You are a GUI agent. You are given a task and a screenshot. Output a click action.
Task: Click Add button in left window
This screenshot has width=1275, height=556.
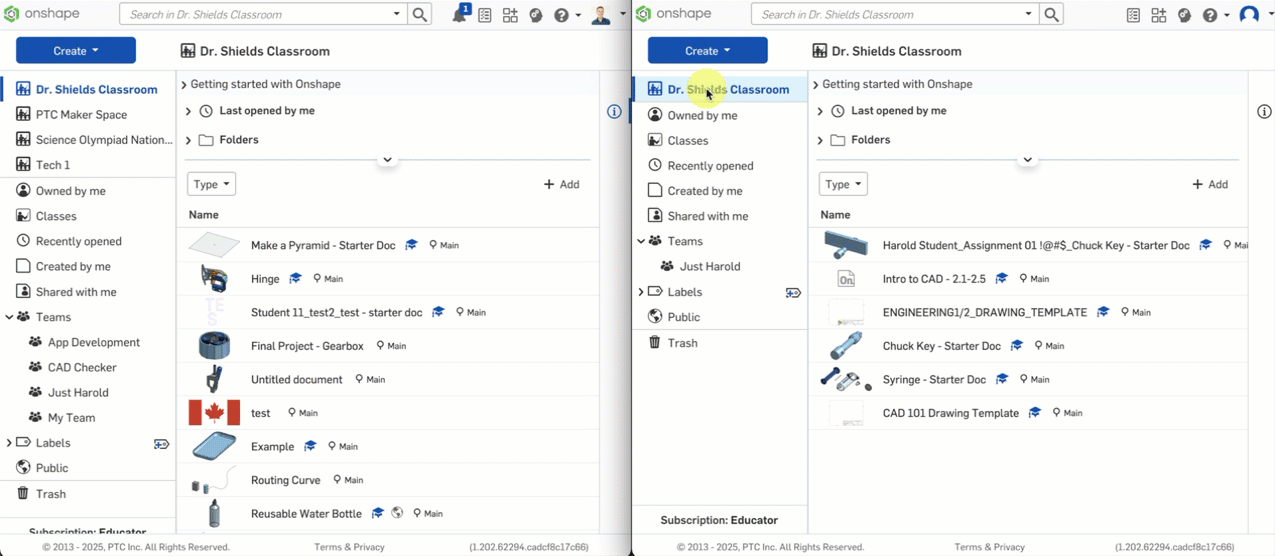pyautogui.click(x=562, y=184)
